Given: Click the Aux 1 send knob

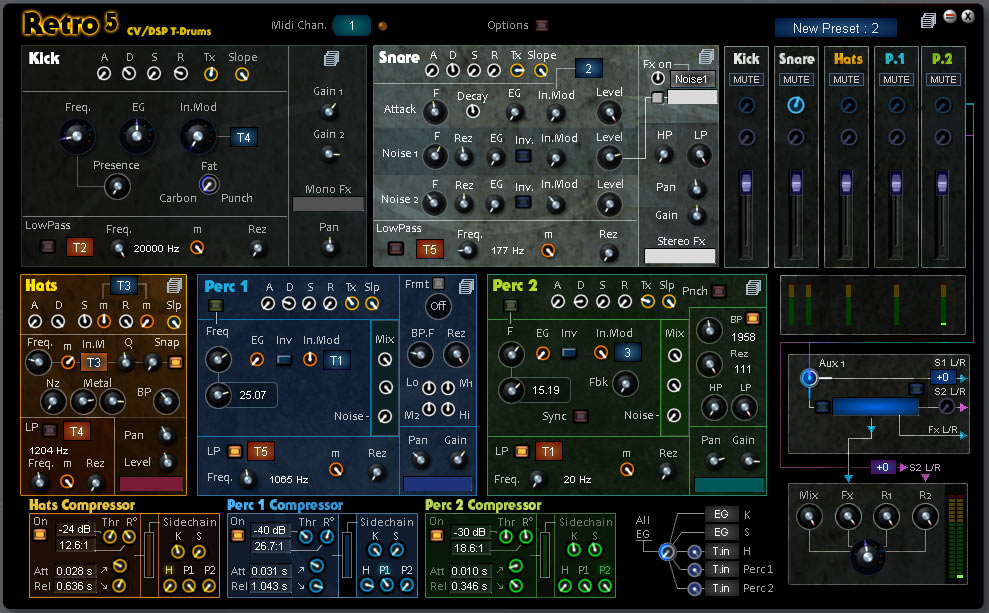Looking at the screenshot, I should click(x=809, y=378).
